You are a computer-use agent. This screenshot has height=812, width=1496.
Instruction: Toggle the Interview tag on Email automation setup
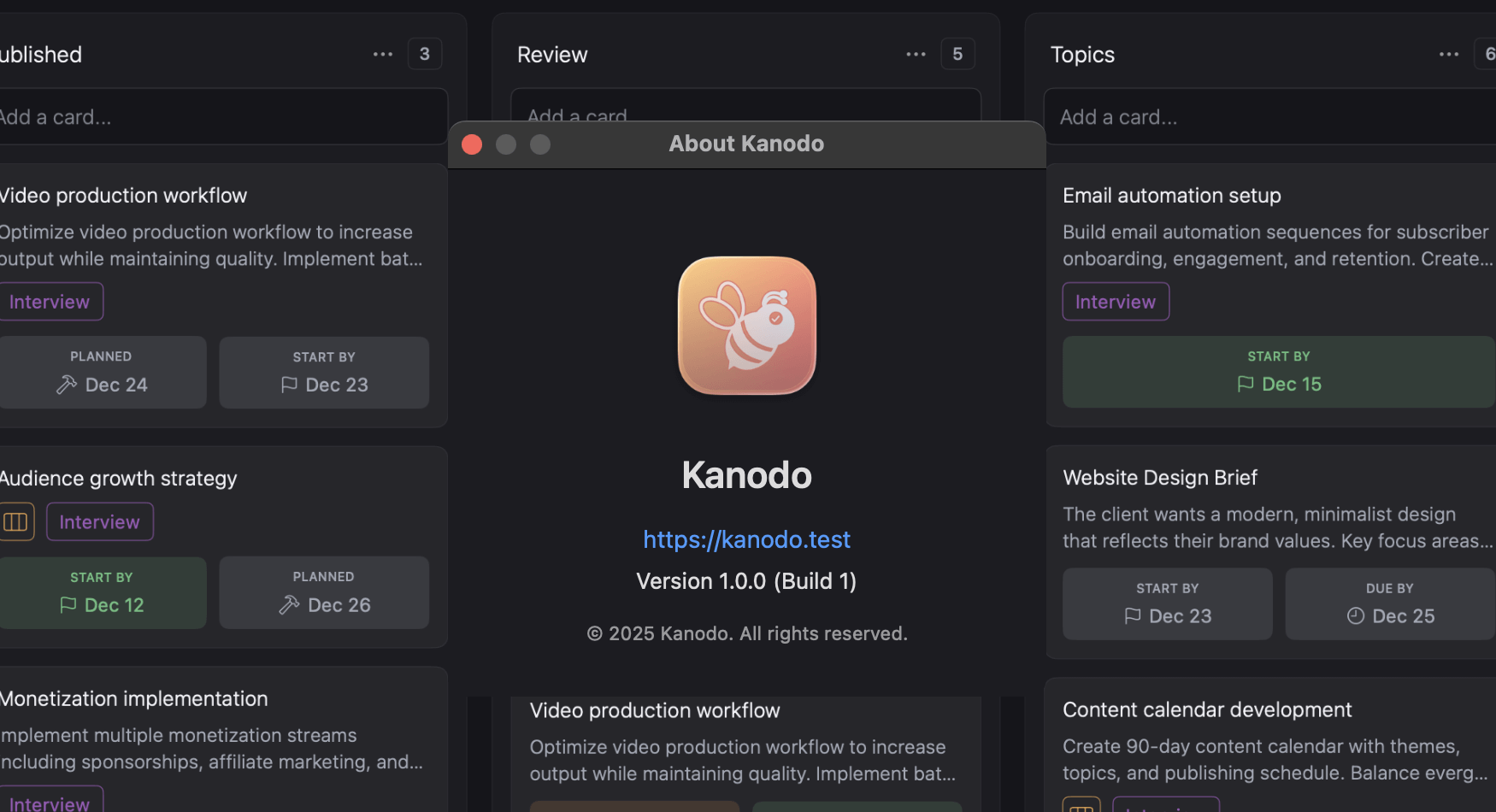[x=1115, y=301]
